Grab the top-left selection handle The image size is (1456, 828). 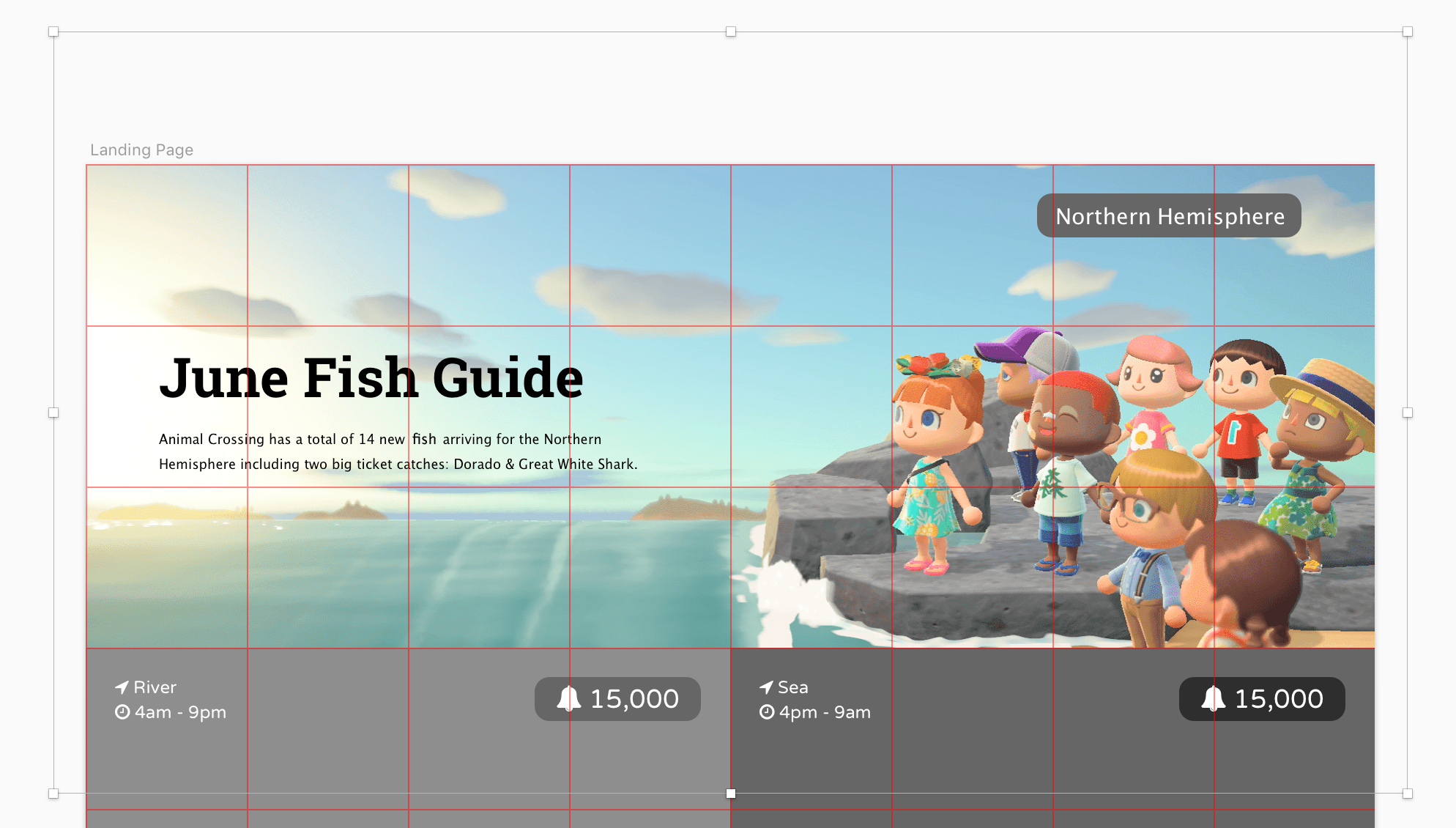(53, 32)
